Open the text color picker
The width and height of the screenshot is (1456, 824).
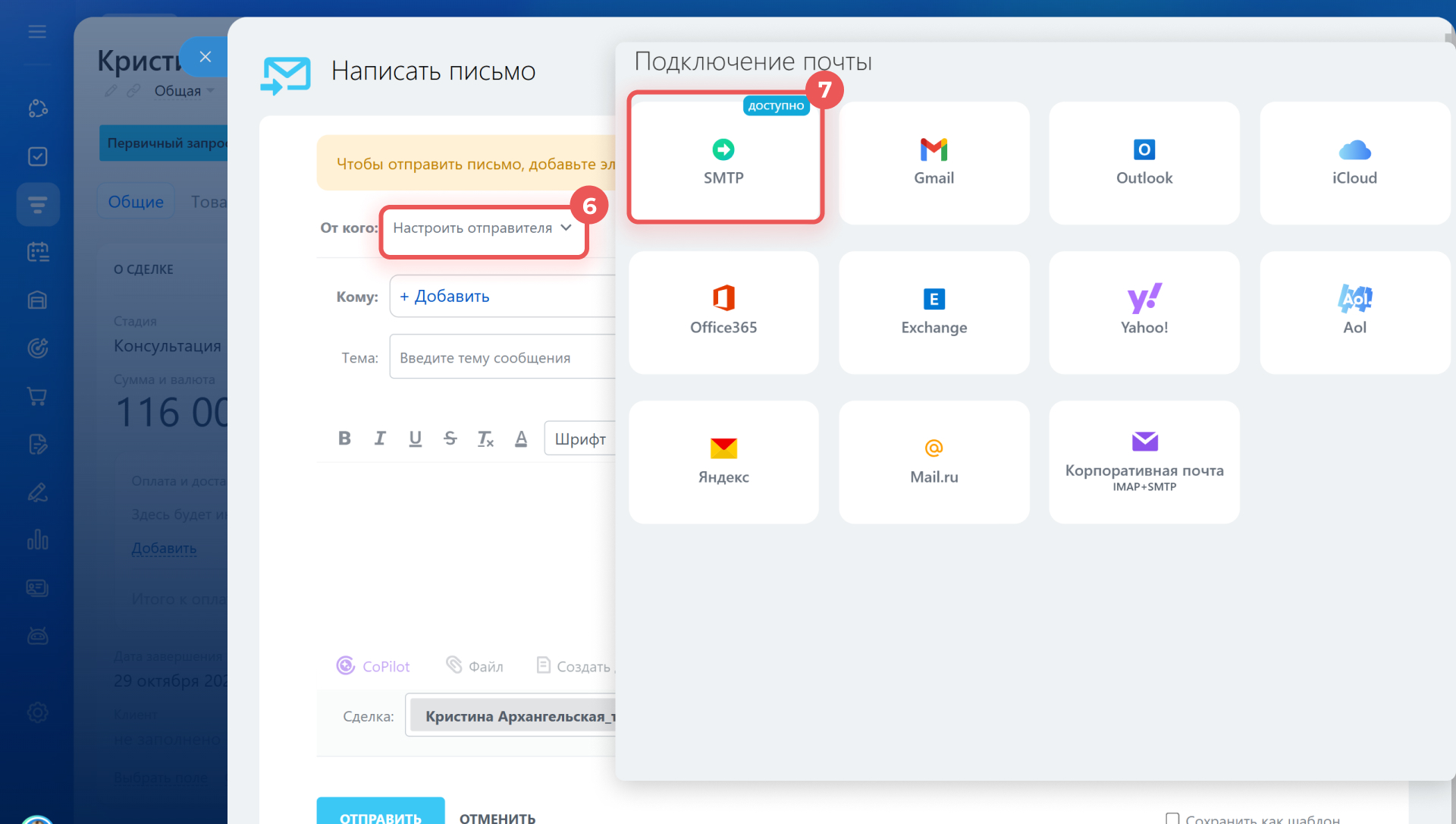(521, 438)
